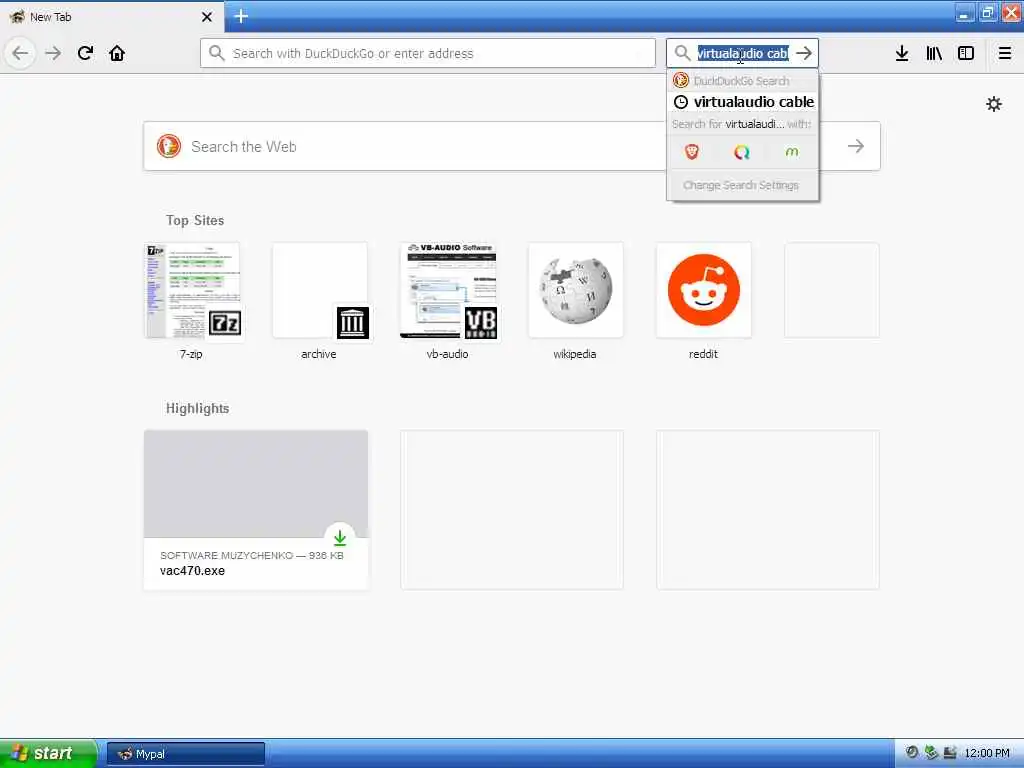Open the Downloads panel arrow icon

click(x=902, y=54)
